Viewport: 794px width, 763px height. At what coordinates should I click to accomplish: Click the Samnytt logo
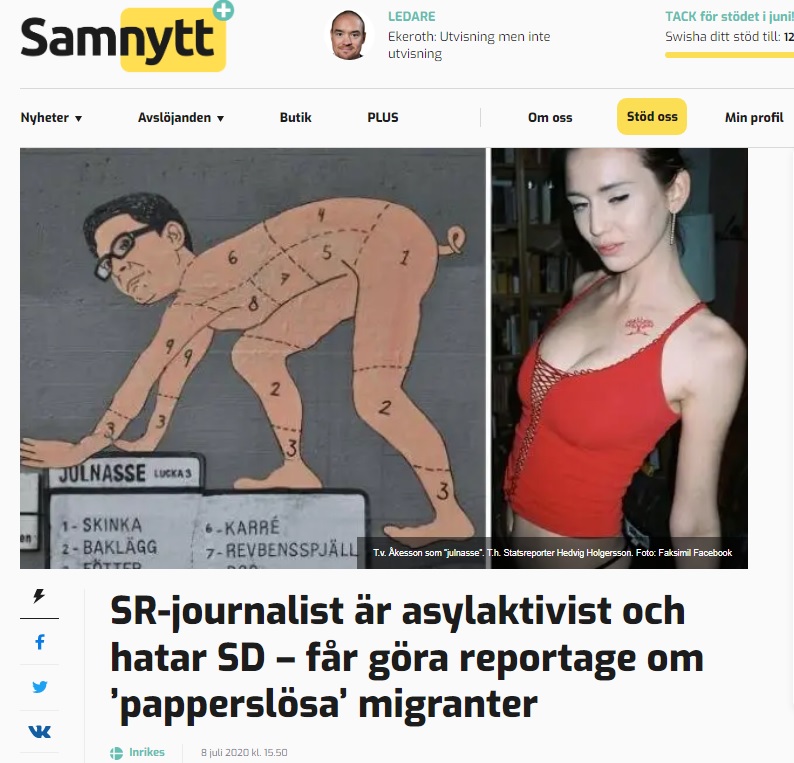pos(123,39)
